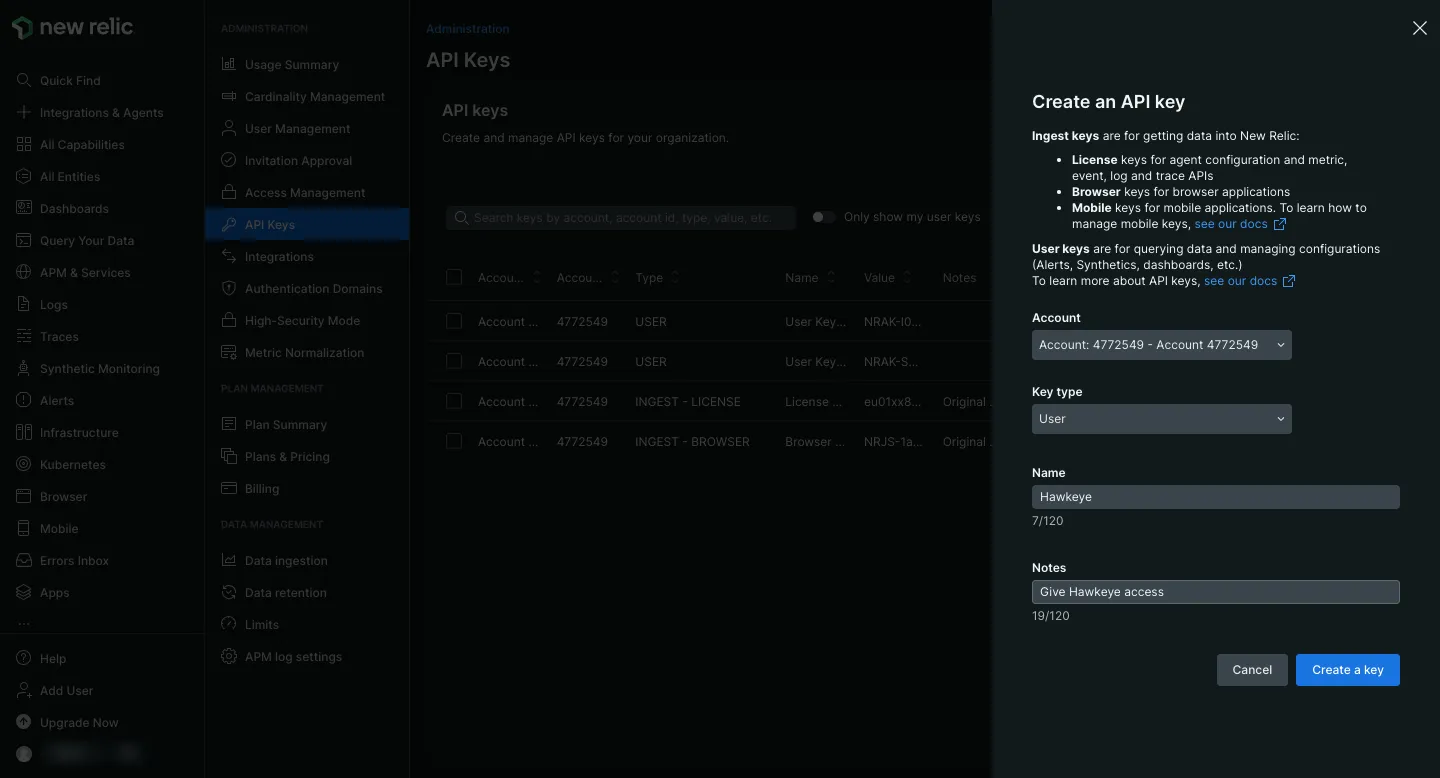Open Apps icon in sidebar
Viewport: 1440px width, 778px height.
(x=24, y=593)
